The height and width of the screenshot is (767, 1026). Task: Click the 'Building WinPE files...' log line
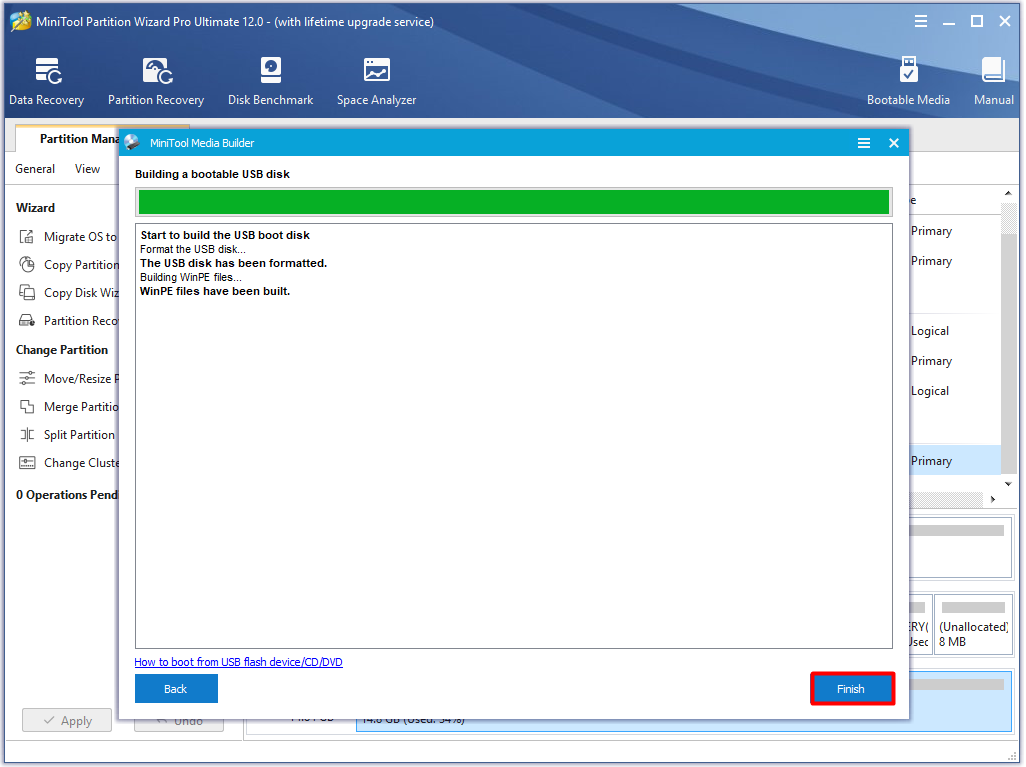(190, 277)
